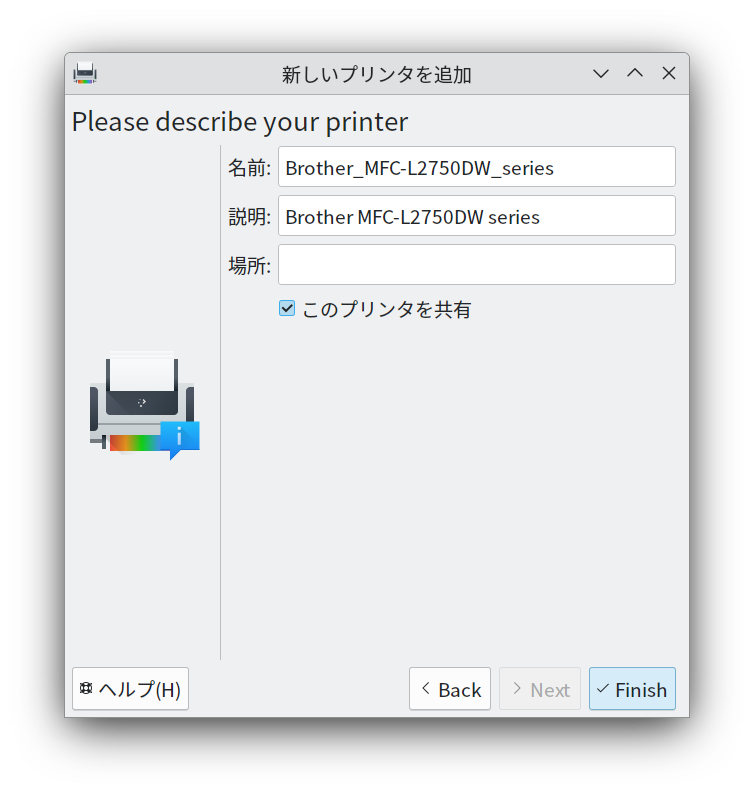
Task: Click the 説明: label
Action: click(249, 217)
